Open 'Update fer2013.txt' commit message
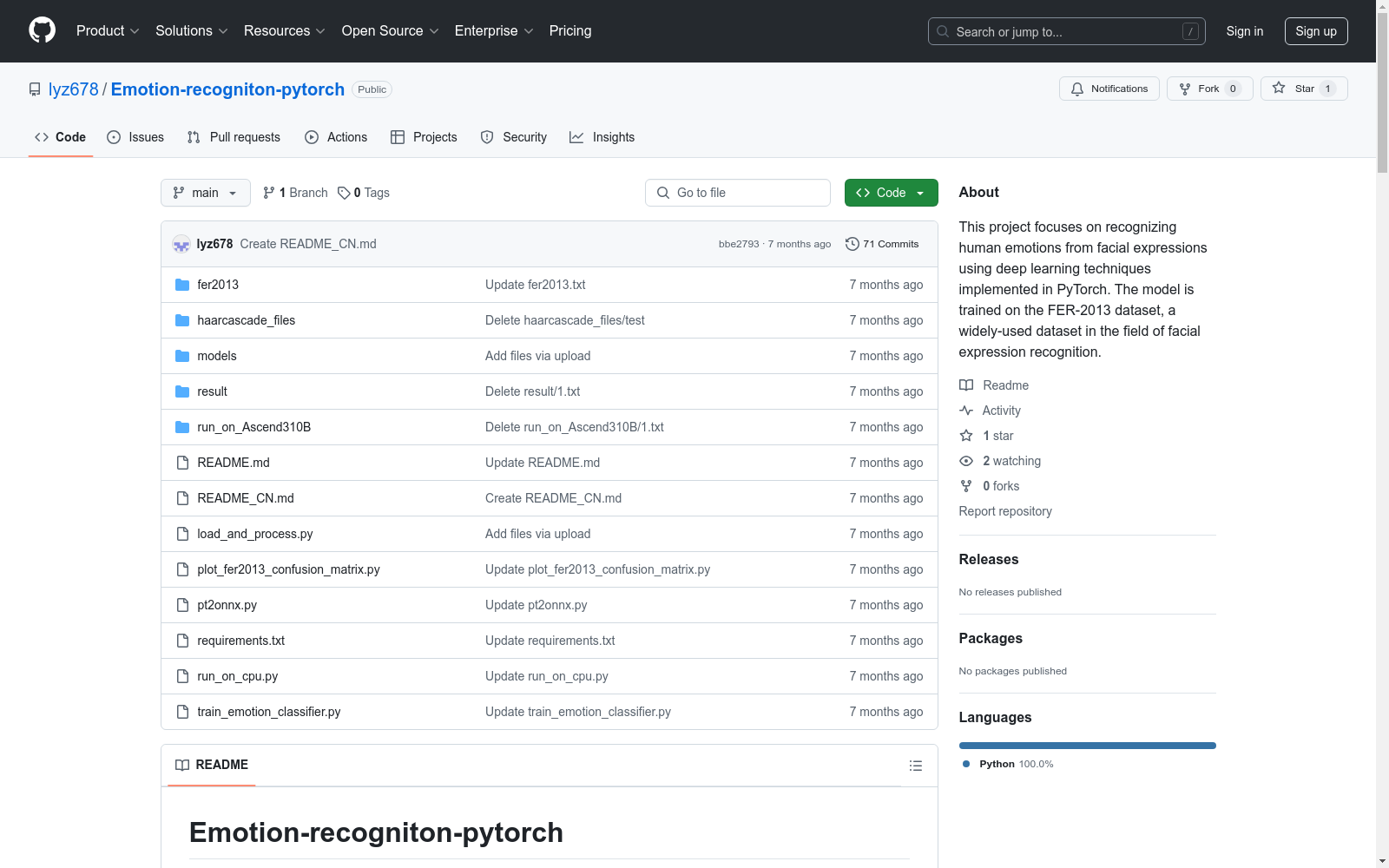This screenshot has width=1389, height=868. [x=535, y=285]
